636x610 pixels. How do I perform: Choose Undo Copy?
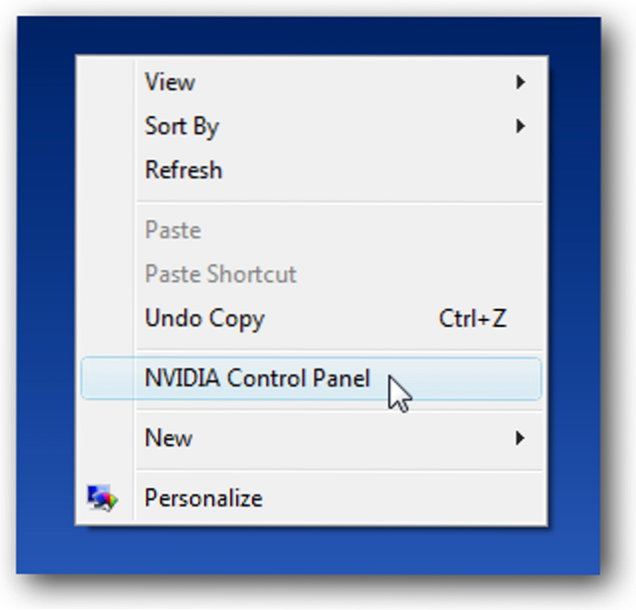pos(205,319)
